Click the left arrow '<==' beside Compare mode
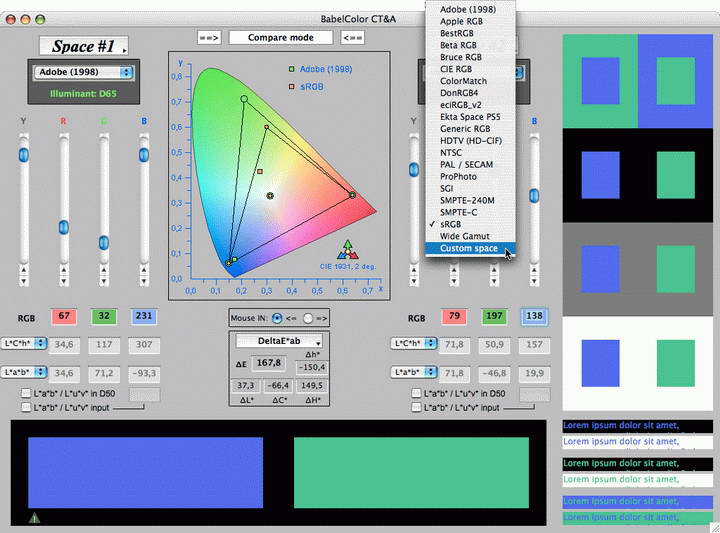Screen dimensions: 720x533 pyautogui.click(x=353, y=38)
